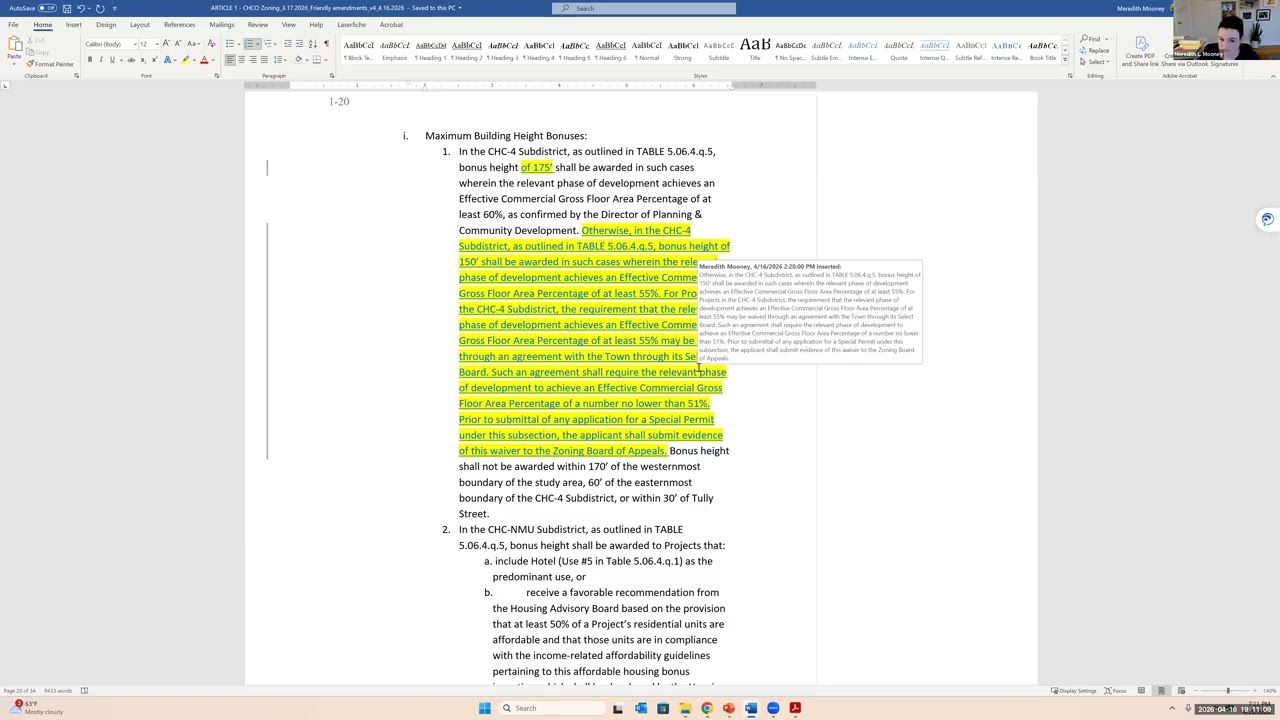Expand the Styles gallery
Image resolution: width=1280 pixels, height=720 pixels.
(1064, 58)
